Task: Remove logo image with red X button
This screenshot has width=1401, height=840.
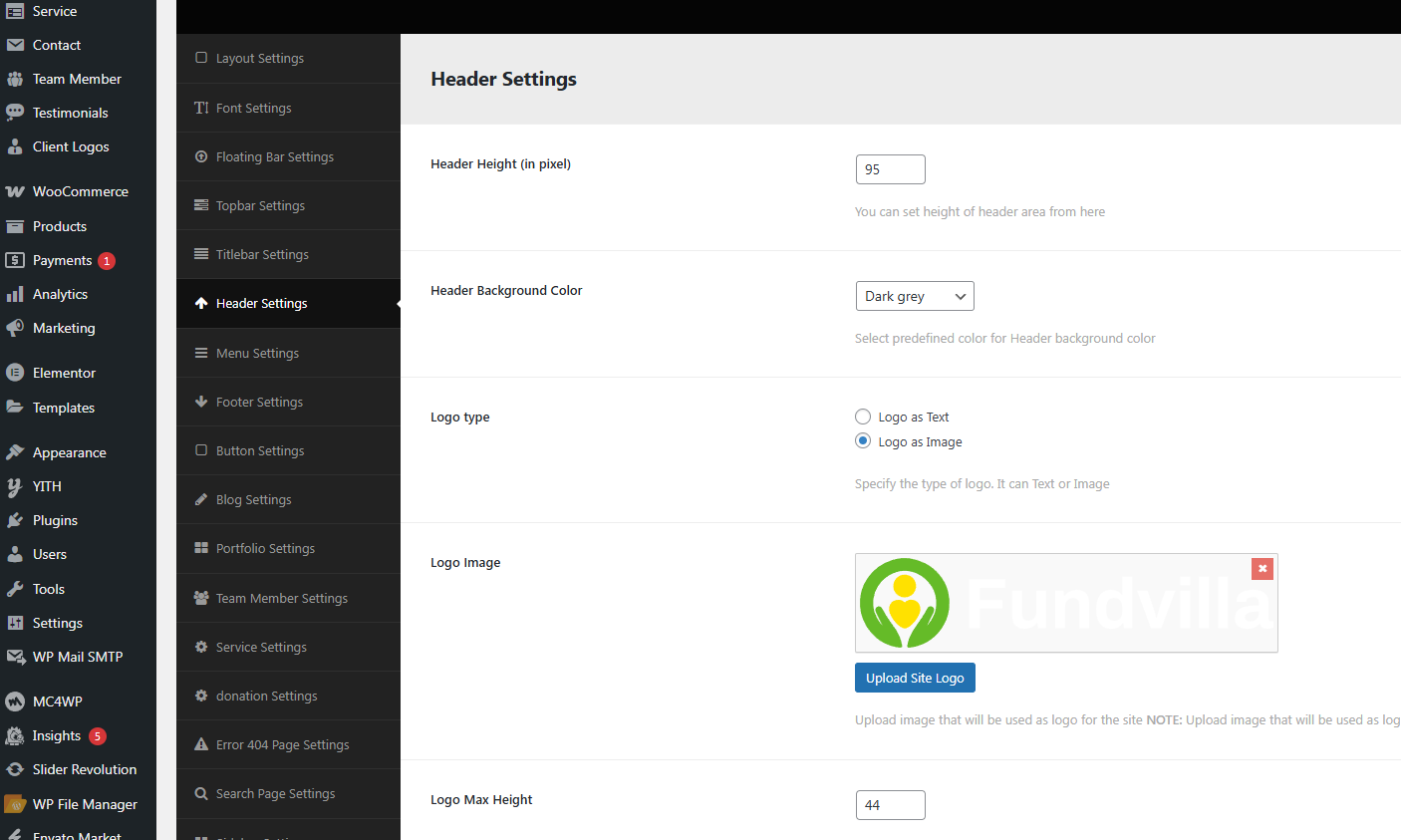Action: point(1261,568)
